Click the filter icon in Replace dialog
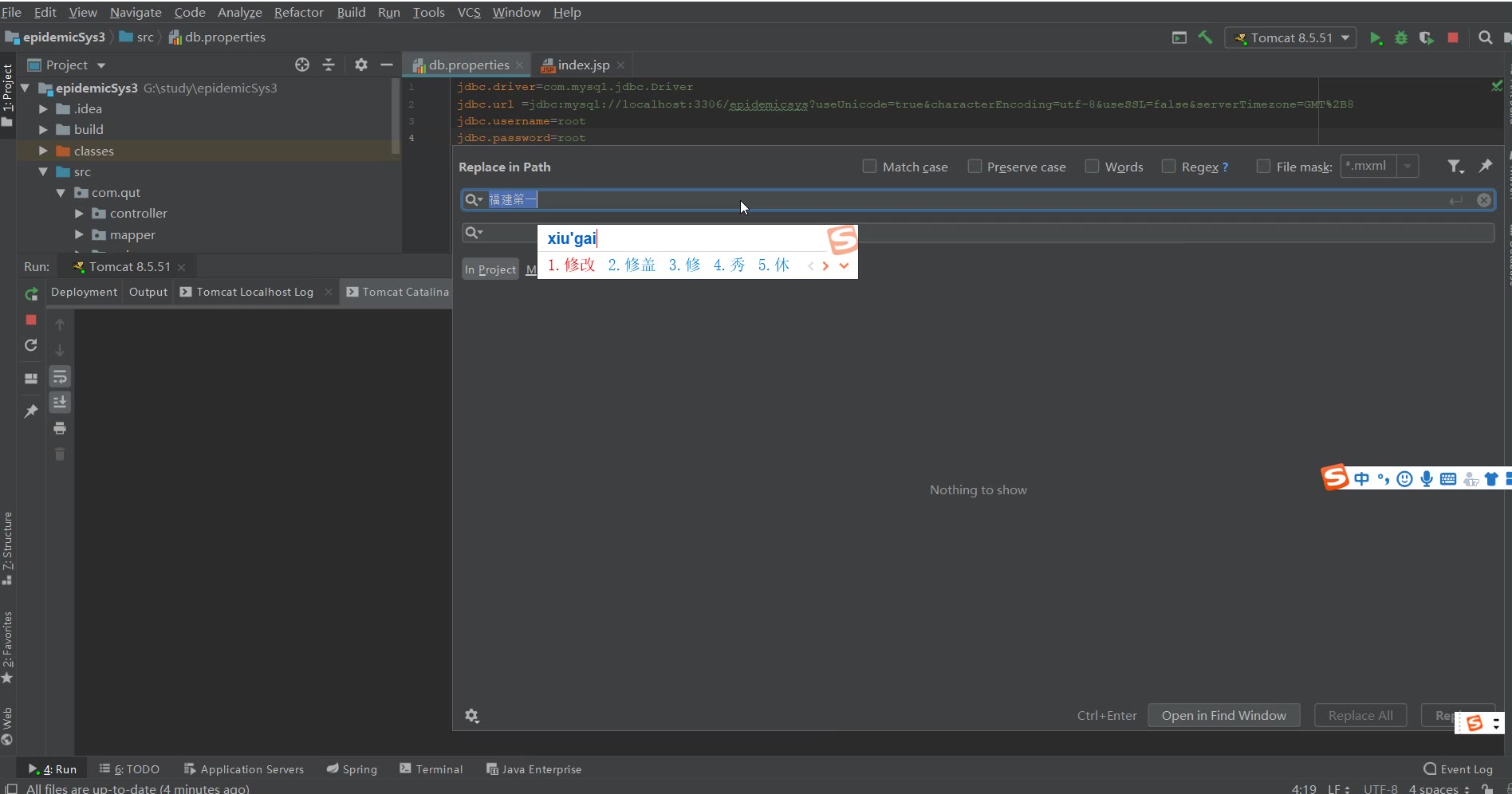The height and width of the screenshot is (794, 1512). tap(1455, 166)
